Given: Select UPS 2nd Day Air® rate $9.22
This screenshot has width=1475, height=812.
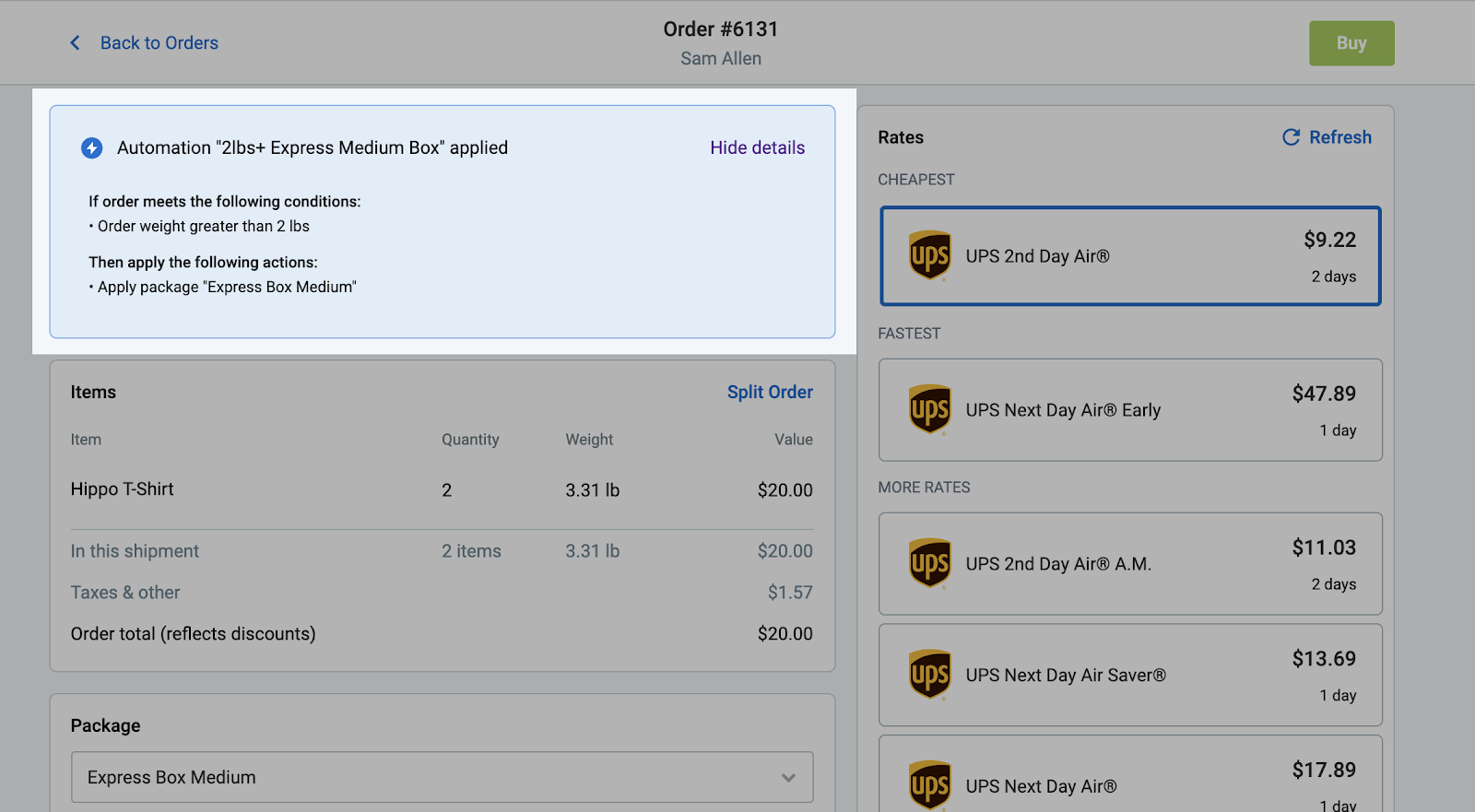Looking at the screenshot, I should click(x=1130, y=256).
